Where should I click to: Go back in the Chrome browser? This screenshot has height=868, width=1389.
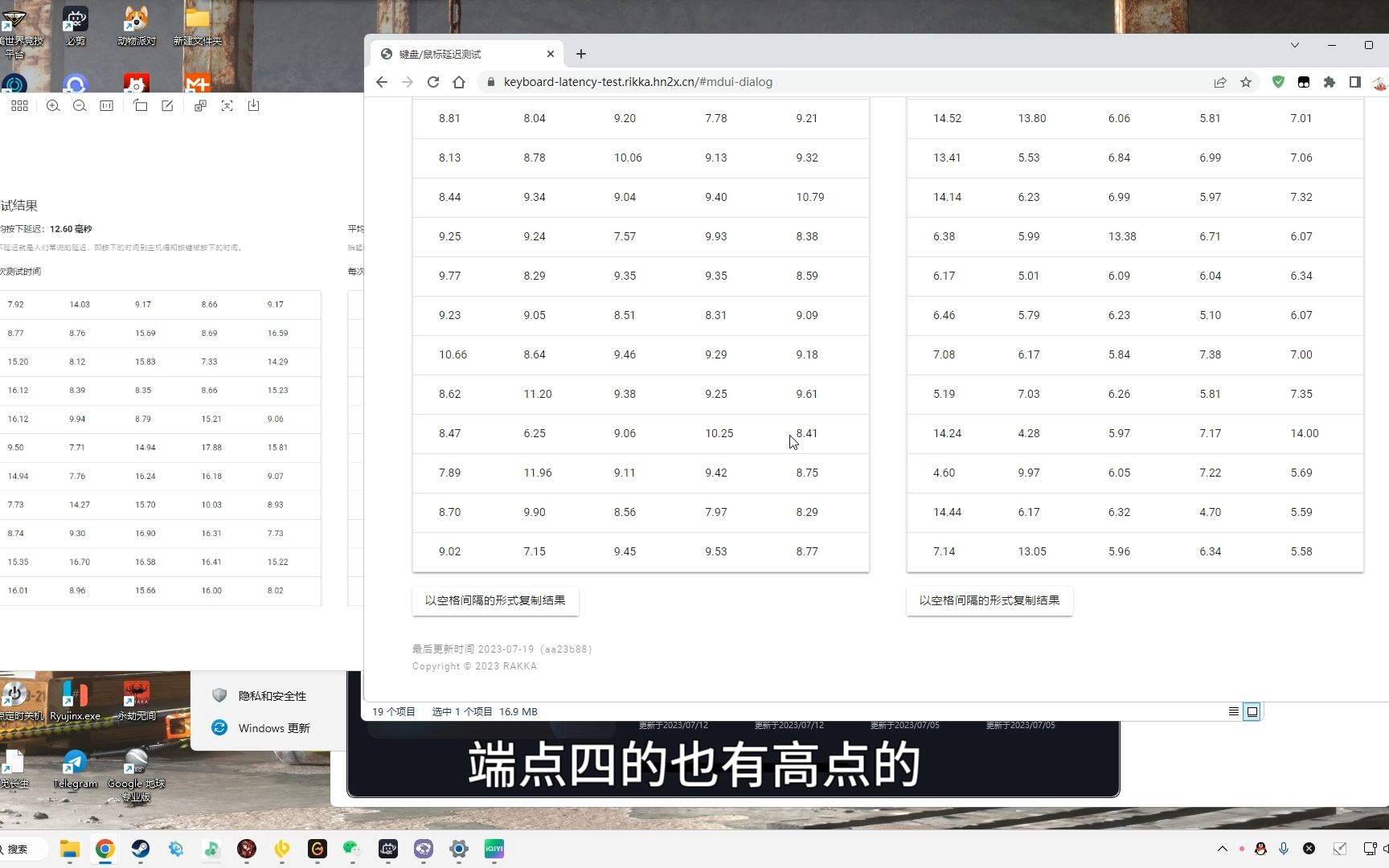click(382, 82)
